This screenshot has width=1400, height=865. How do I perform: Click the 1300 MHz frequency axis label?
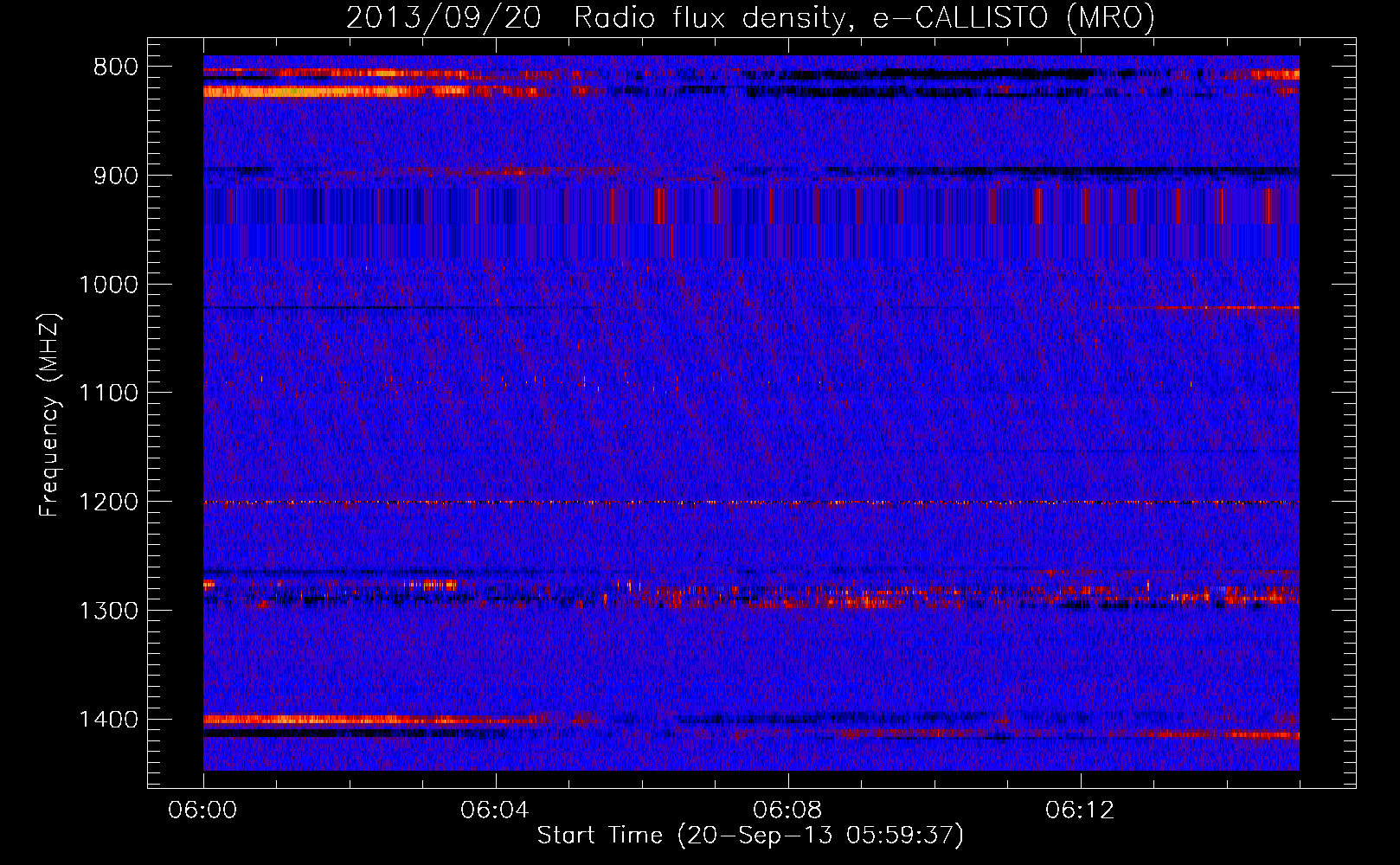(x=108, y=612)
